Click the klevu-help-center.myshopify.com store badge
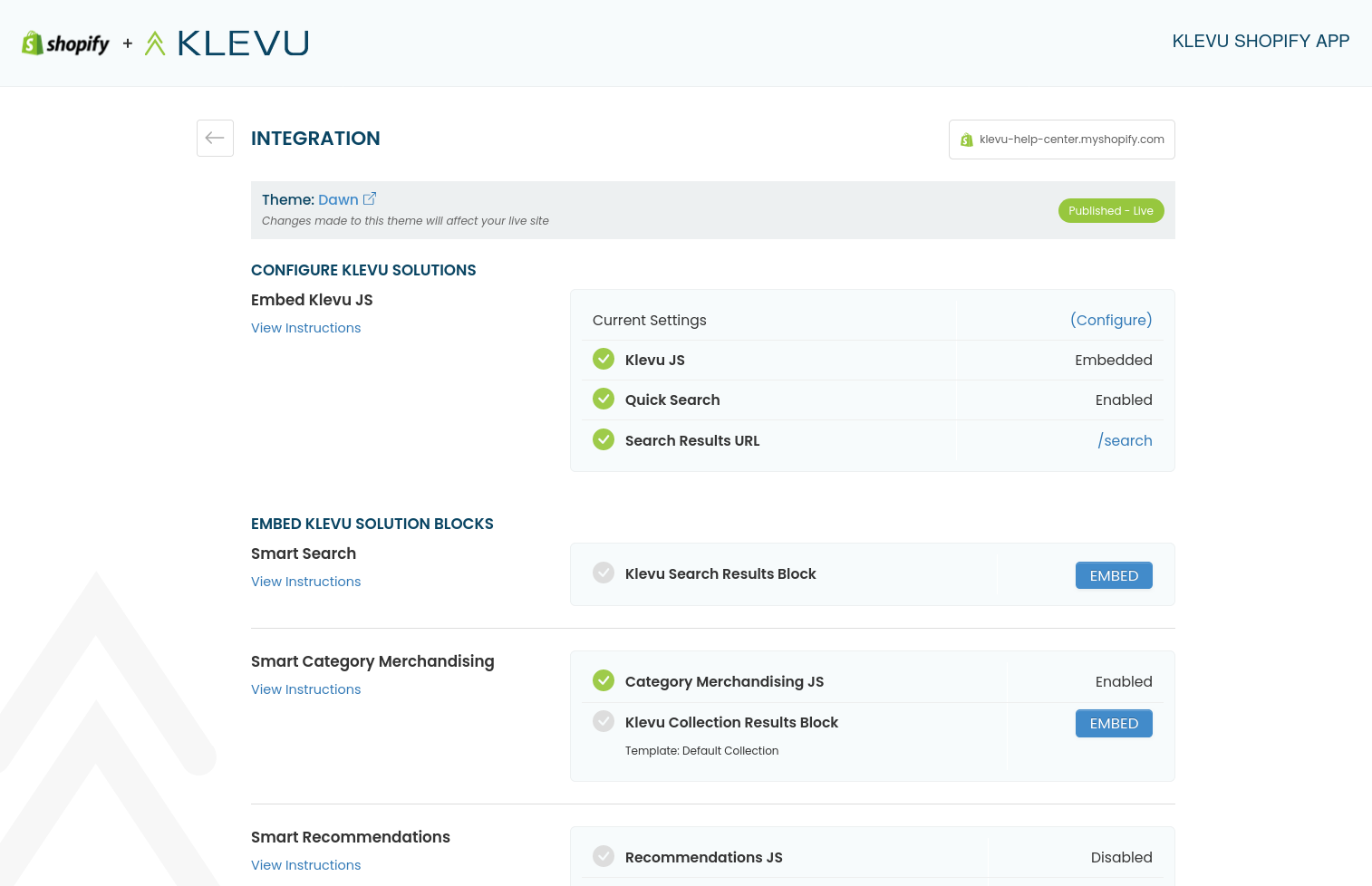The height and width of the screenshot is (886, 1372). click(1062, 140)
